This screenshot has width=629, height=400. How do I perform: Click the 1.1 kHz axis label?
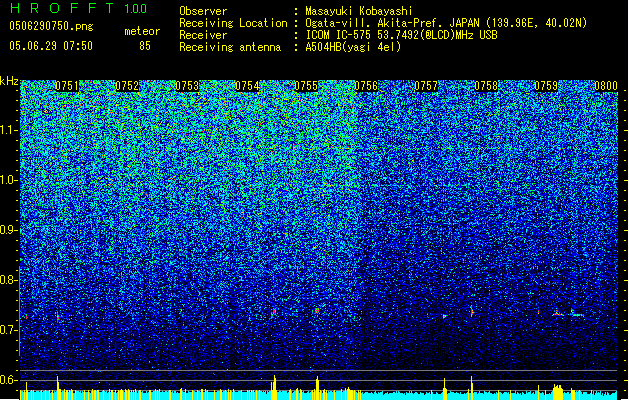[x=8, y=130]
